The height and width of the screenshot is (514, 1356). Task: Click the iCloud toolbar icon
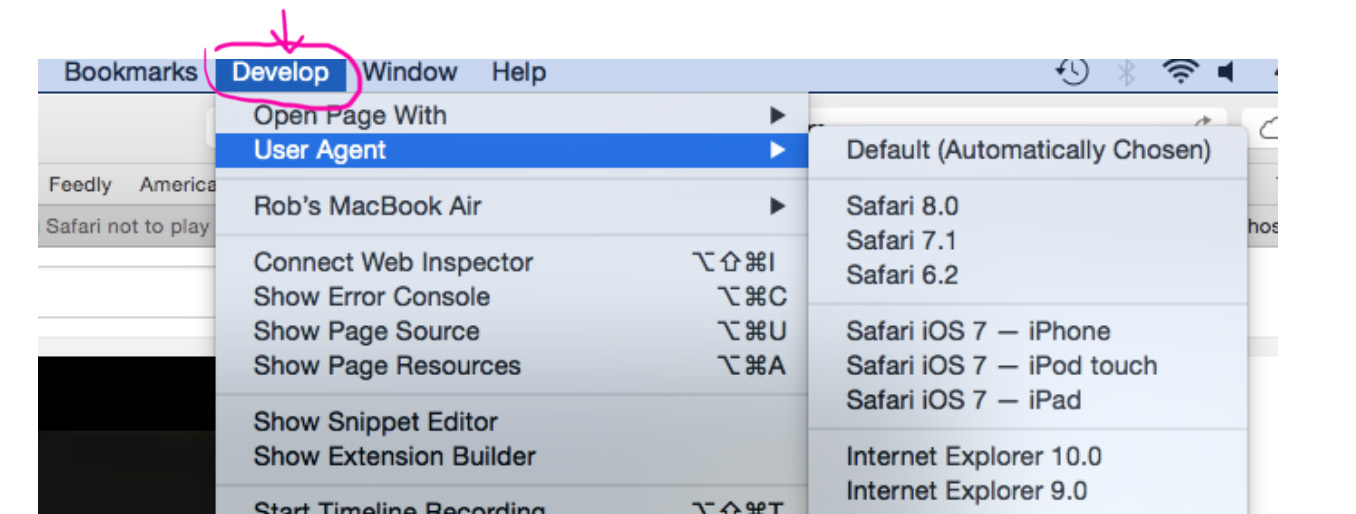click(1267, 129)
